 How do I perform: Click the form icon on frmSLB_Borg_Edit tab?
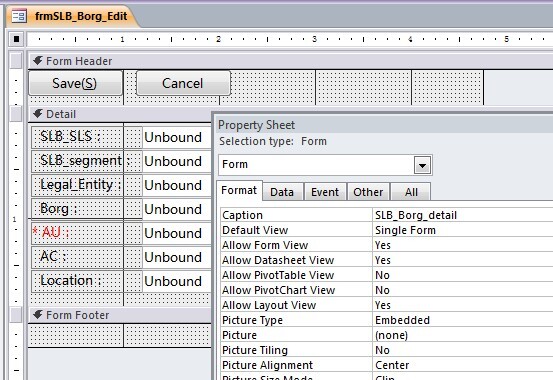pos(19,16)
